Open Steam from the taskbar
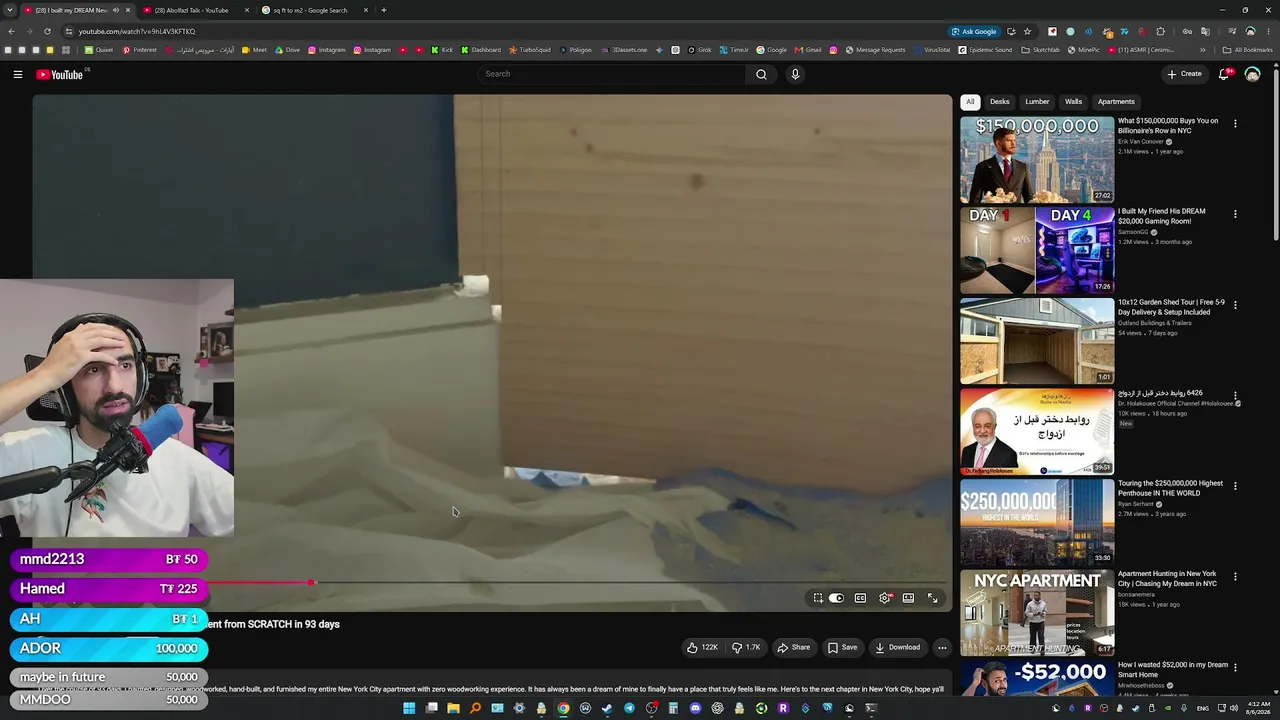Image resolution: width=1280 pixels, height=720 pixels. [x=607, y=708]
